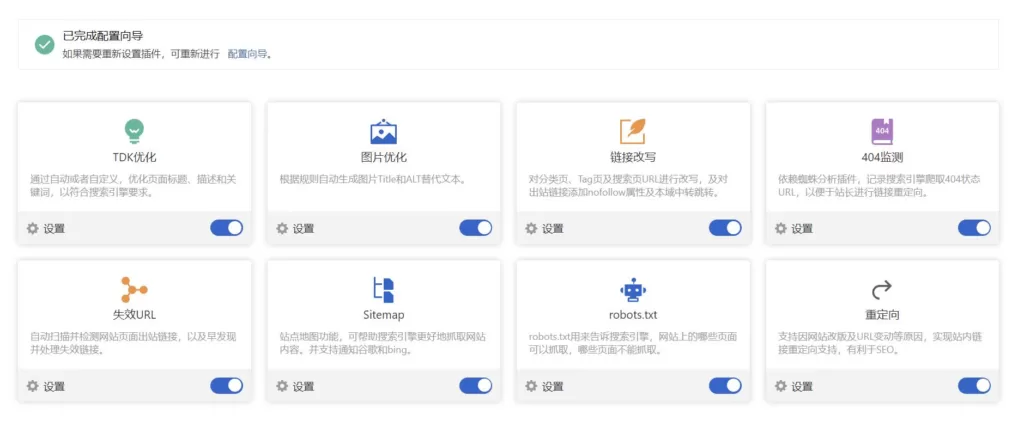Image resolution: width=1024 pixels, height=444 pixels.
Task: Toggle the 404监测 module off
Action: pos(974,228)
